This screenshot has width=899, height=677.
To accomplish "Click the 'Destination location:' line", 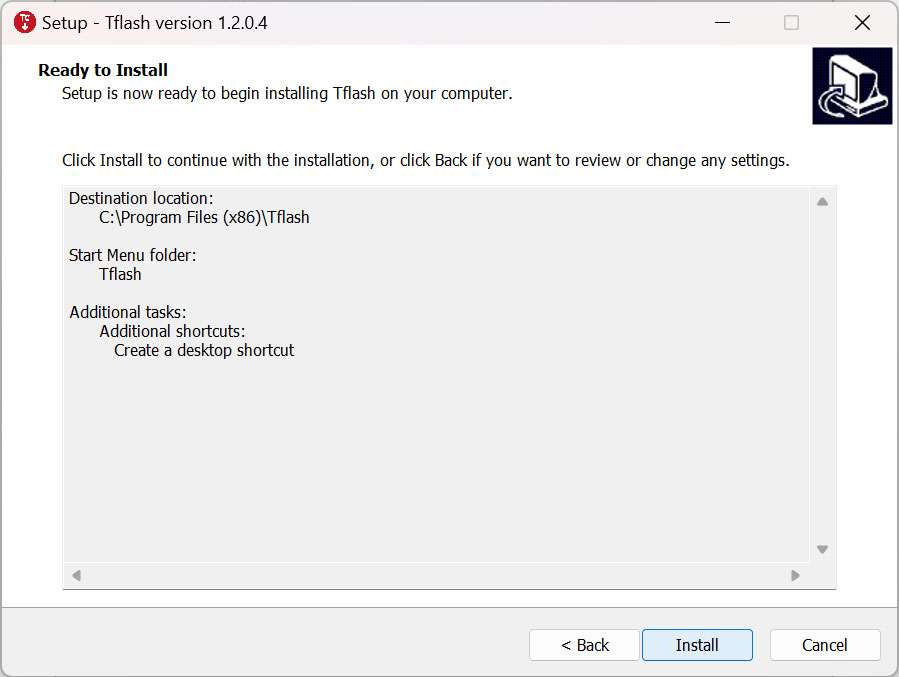I will pos(141,198).
